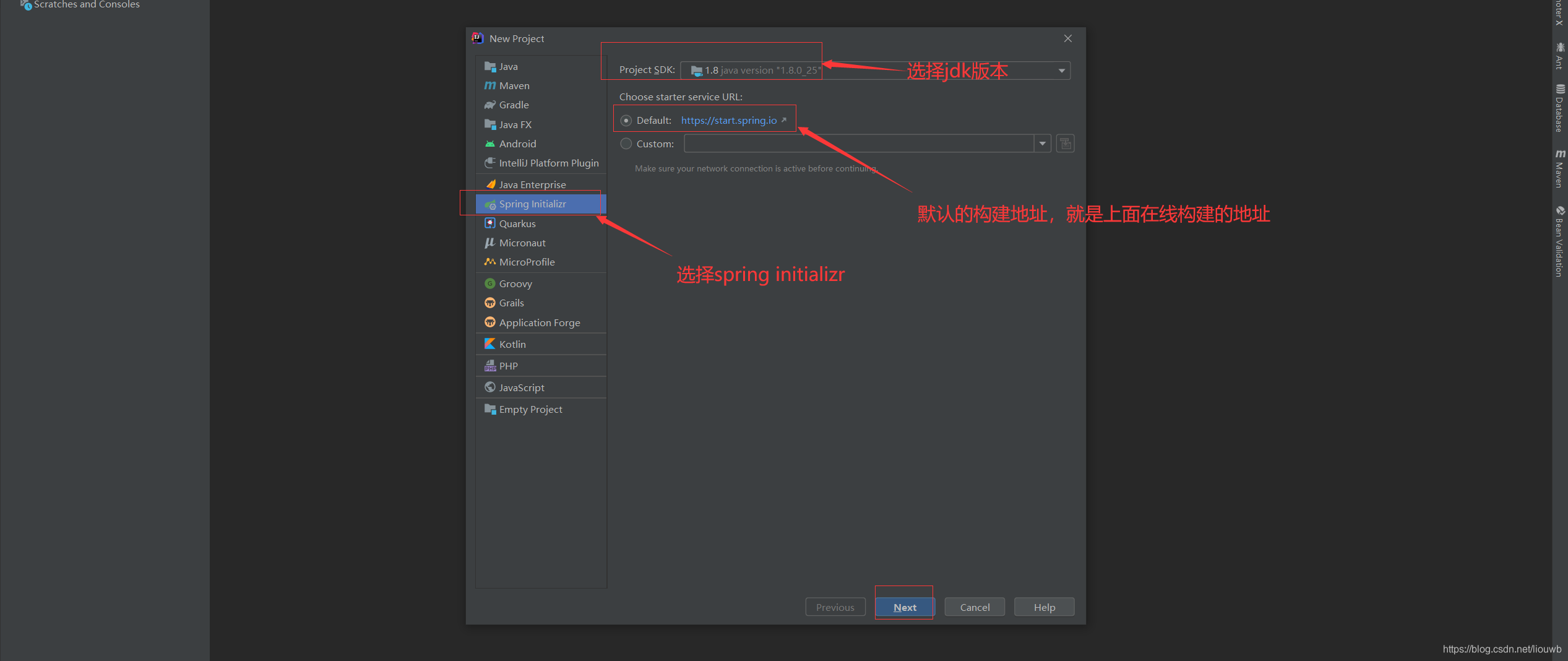
Task: Open the Bean Validation tool window
Action: point(1560,241)
